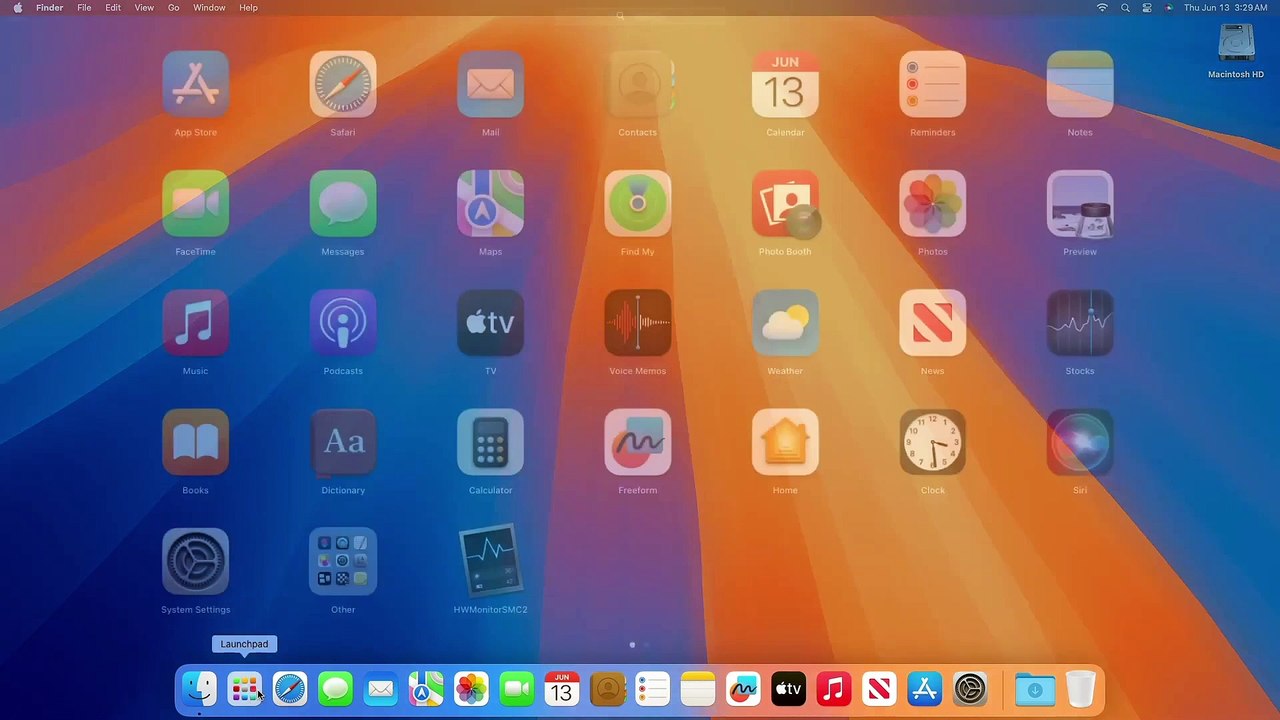Launch the Stocks app
Screen dimensions: 1280x720
pyautogui.click(x=1080, y=323)
